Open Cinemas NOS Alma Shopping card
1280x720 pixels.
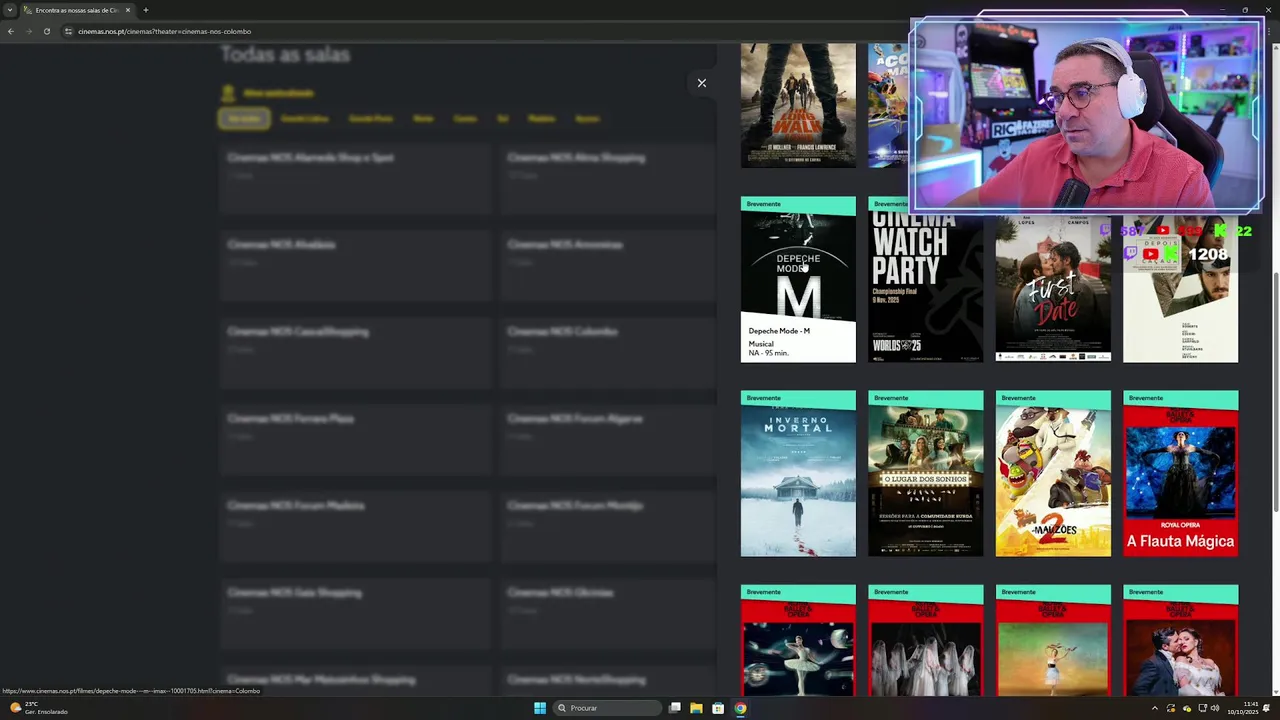click(x=607, y=179)
